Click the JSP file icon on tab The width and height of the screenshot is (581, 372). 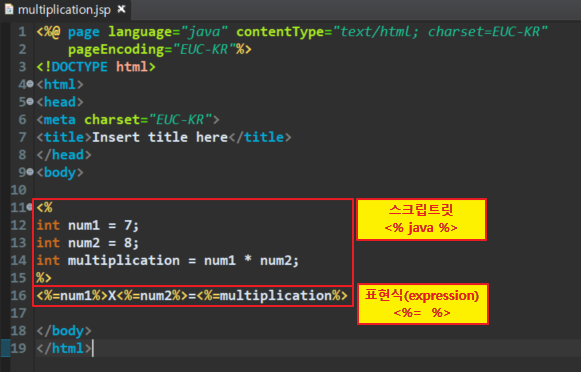point(9,9)
